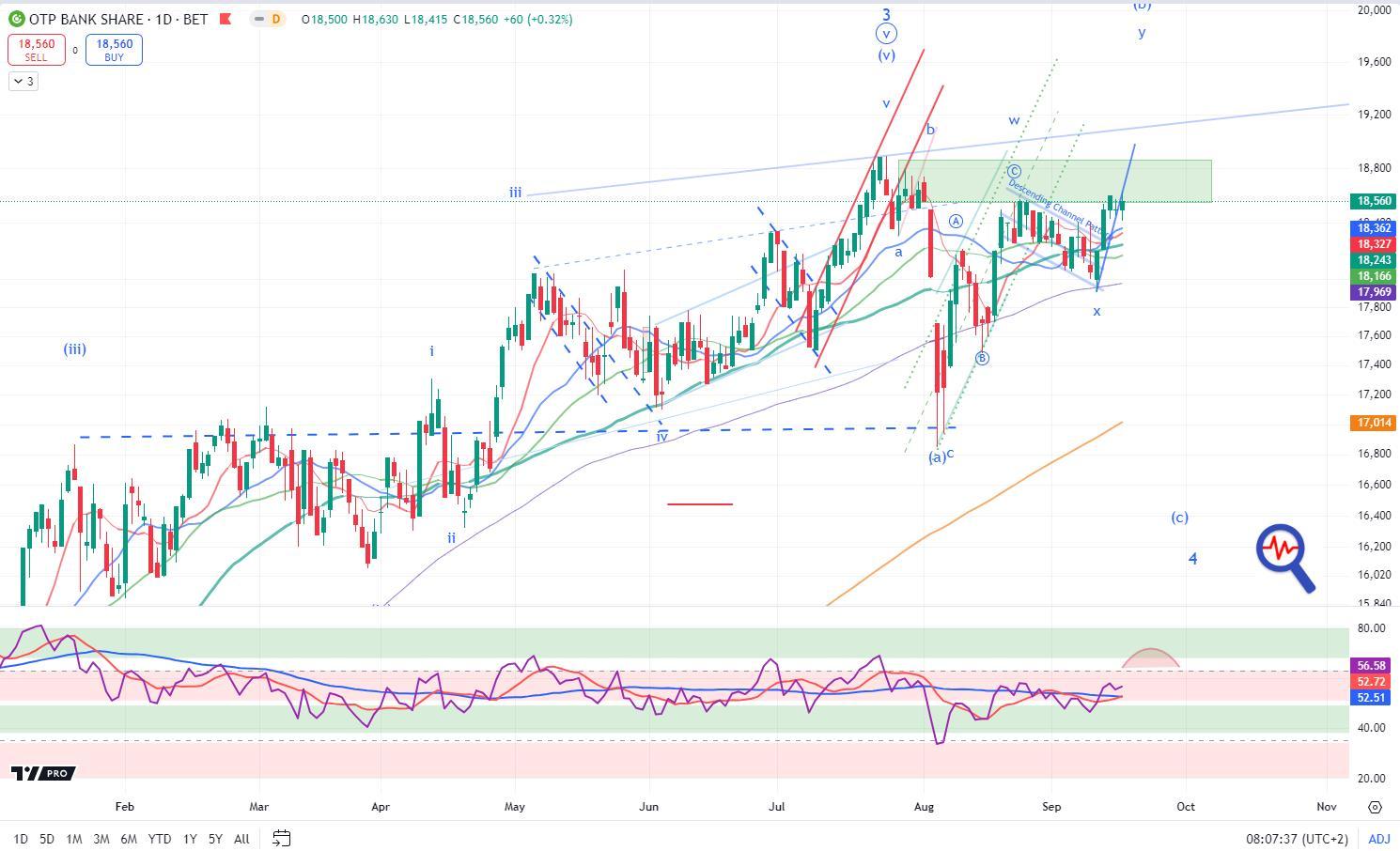Image resolution: width=1400 pixels, height=851 pixels.
Task: Select the green rectangle resistance zone
Action: pos(1054,181)
